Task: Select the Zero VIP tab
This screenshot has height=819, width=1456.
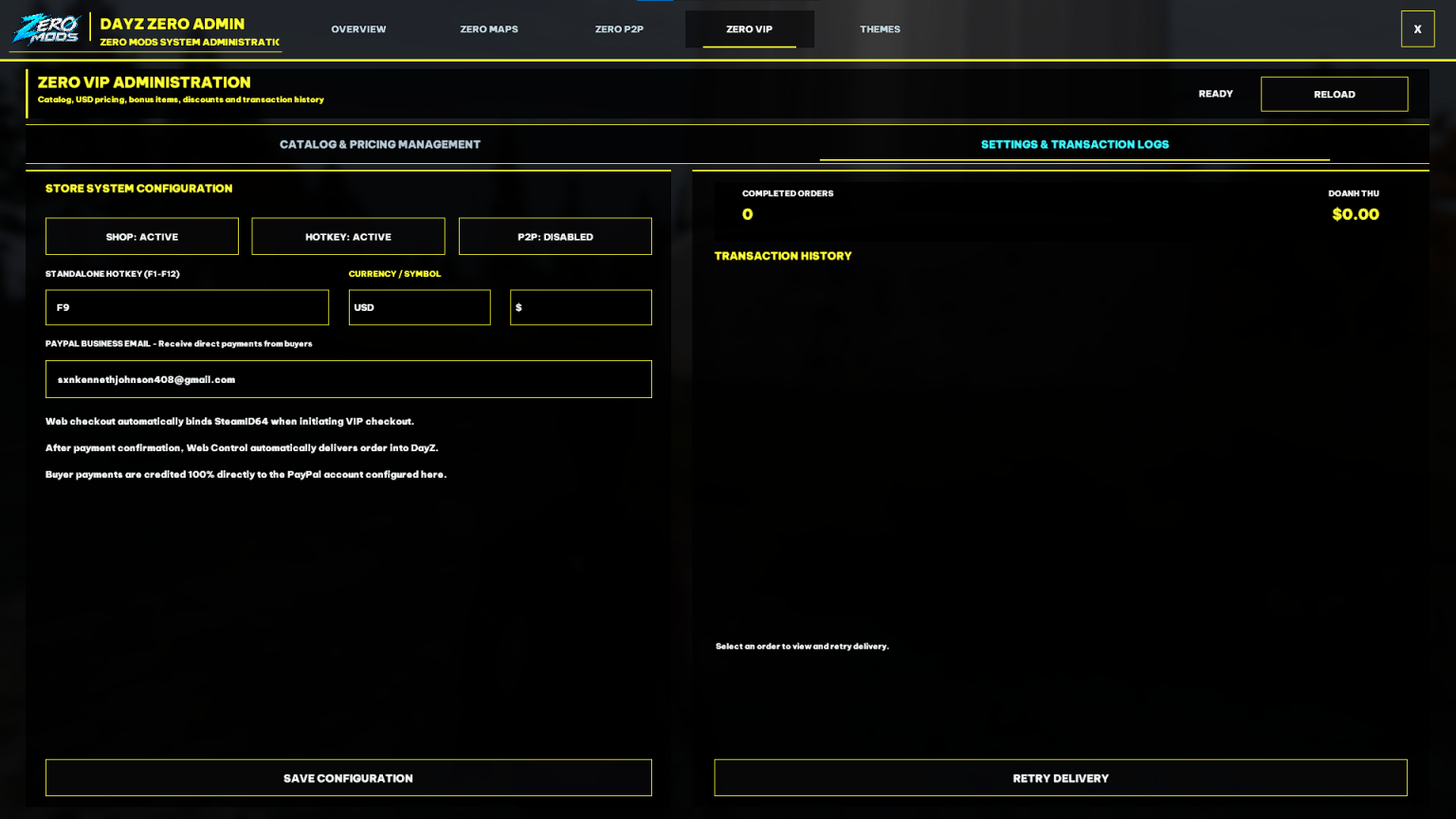Action: pos(749,29)
